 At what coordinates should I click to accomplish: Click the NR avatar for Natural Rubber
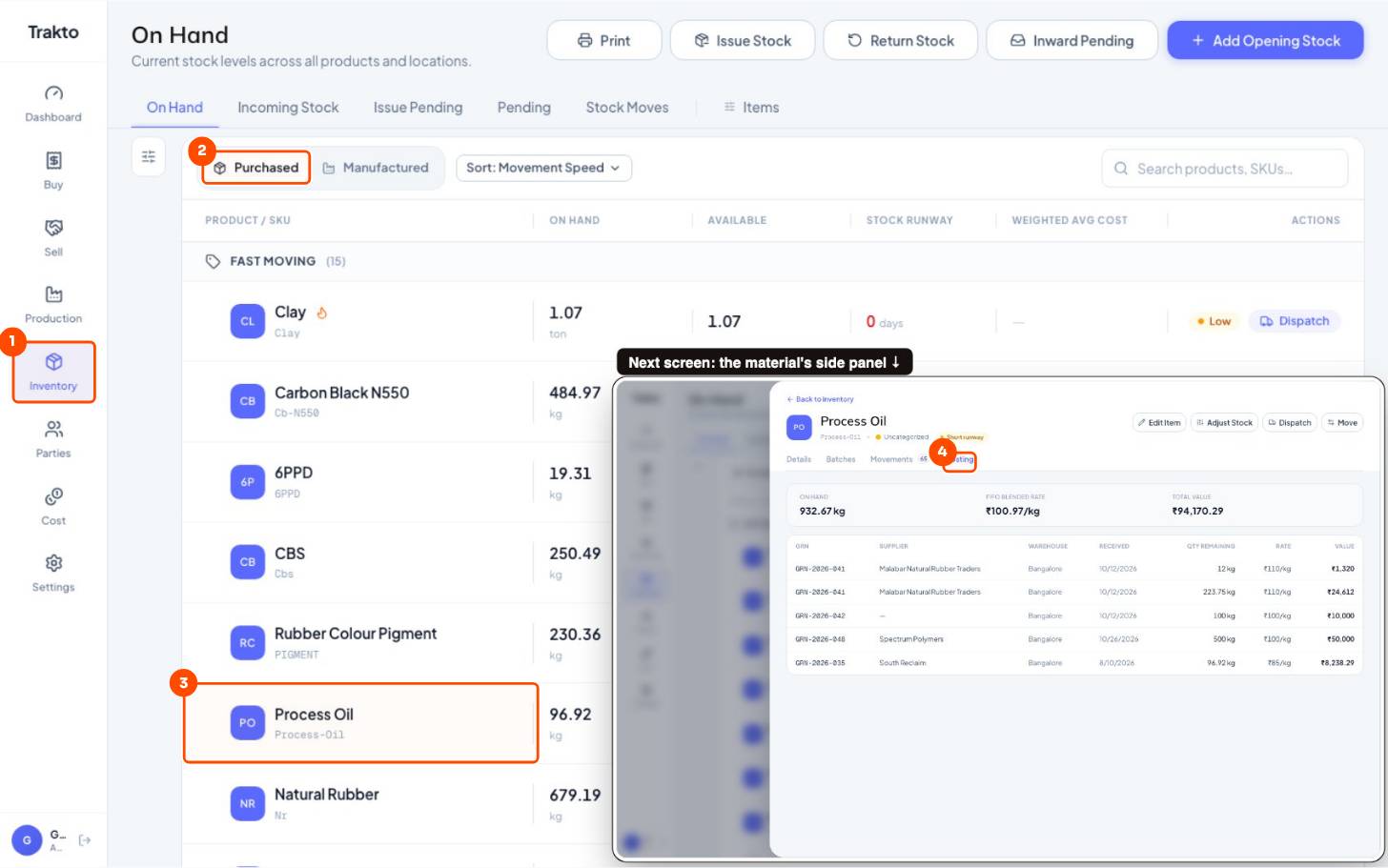pos(248,803)
